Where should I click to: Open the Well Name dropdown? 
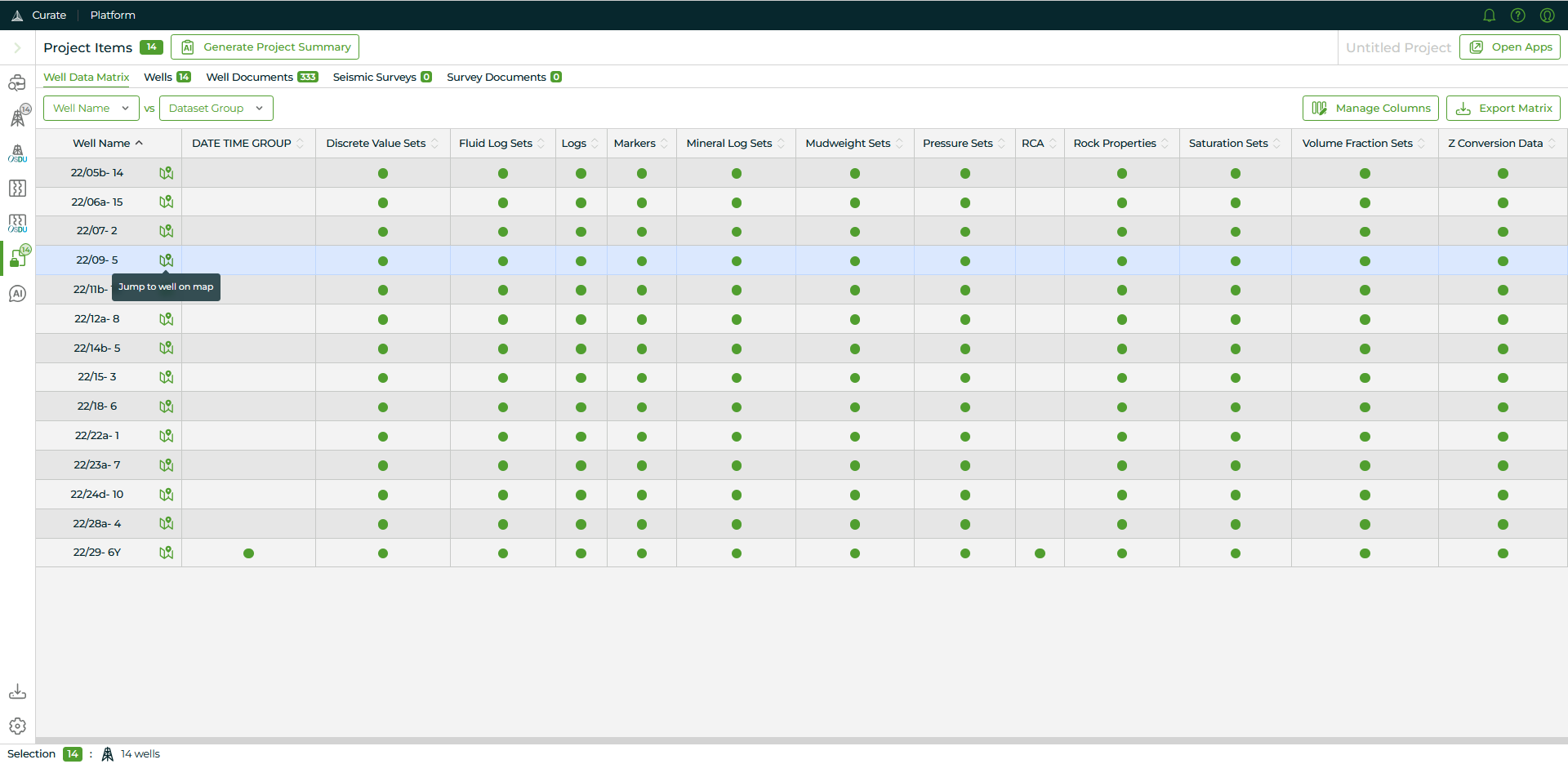(x=91, y=108)
